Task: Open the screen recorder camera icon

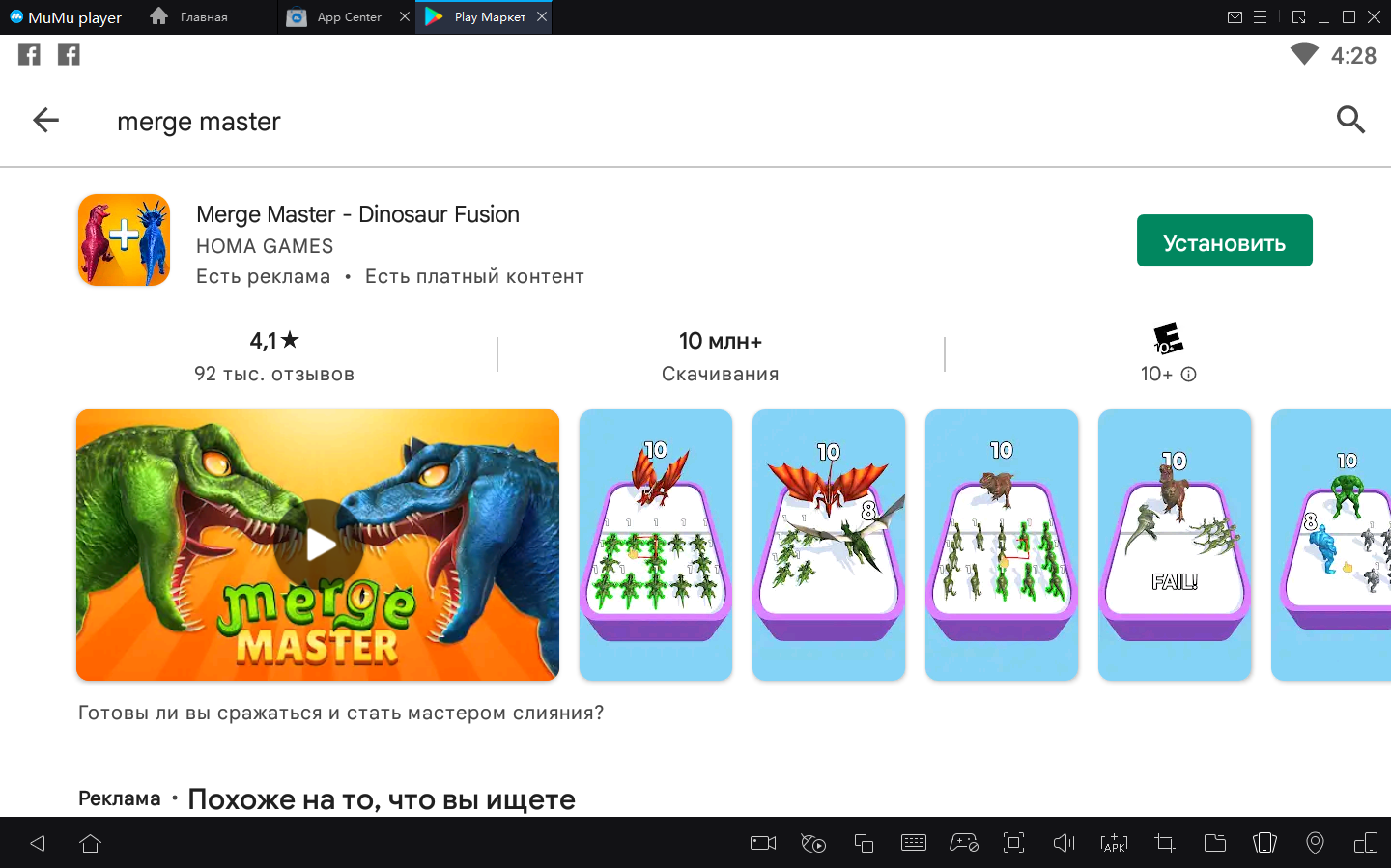Action: pyautogui.click(x=763, y=843)
